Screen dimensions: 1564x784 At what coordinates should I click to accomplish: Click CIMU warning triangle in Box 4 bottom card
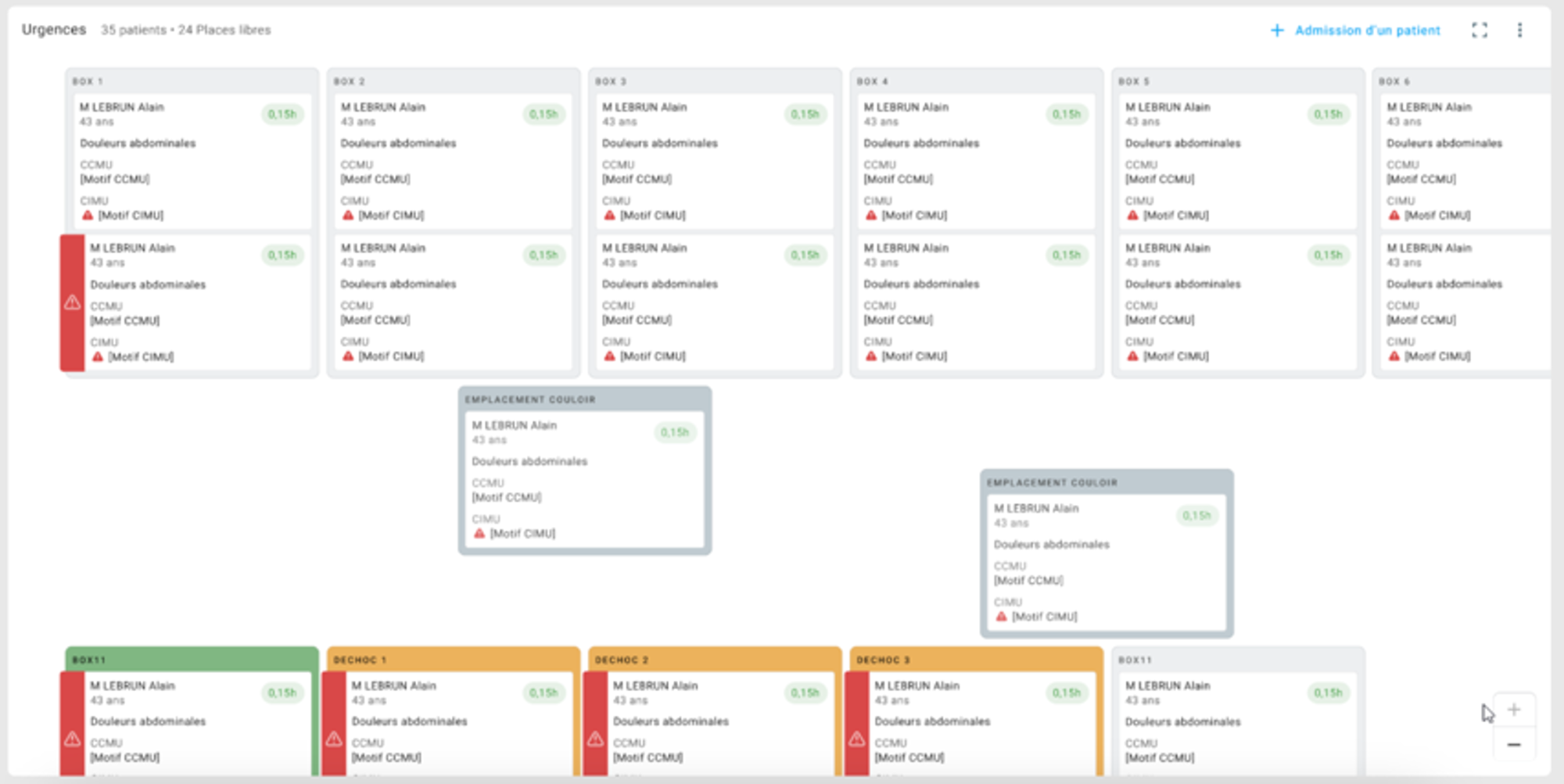pyautogui.click(x=871, y=356)
